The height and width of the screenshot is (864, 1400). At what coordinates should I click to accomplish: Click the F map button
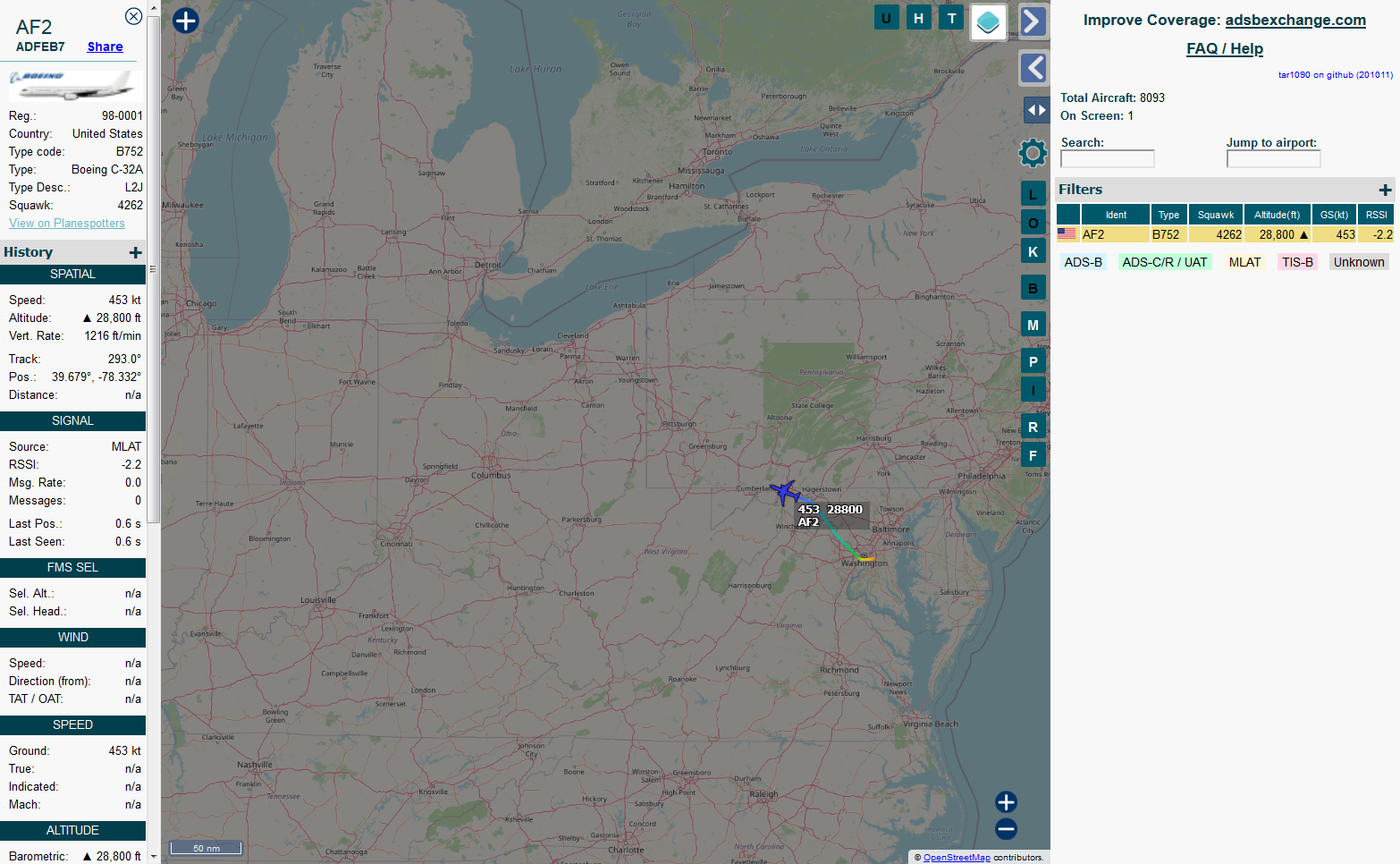(x=1033, y=455)
